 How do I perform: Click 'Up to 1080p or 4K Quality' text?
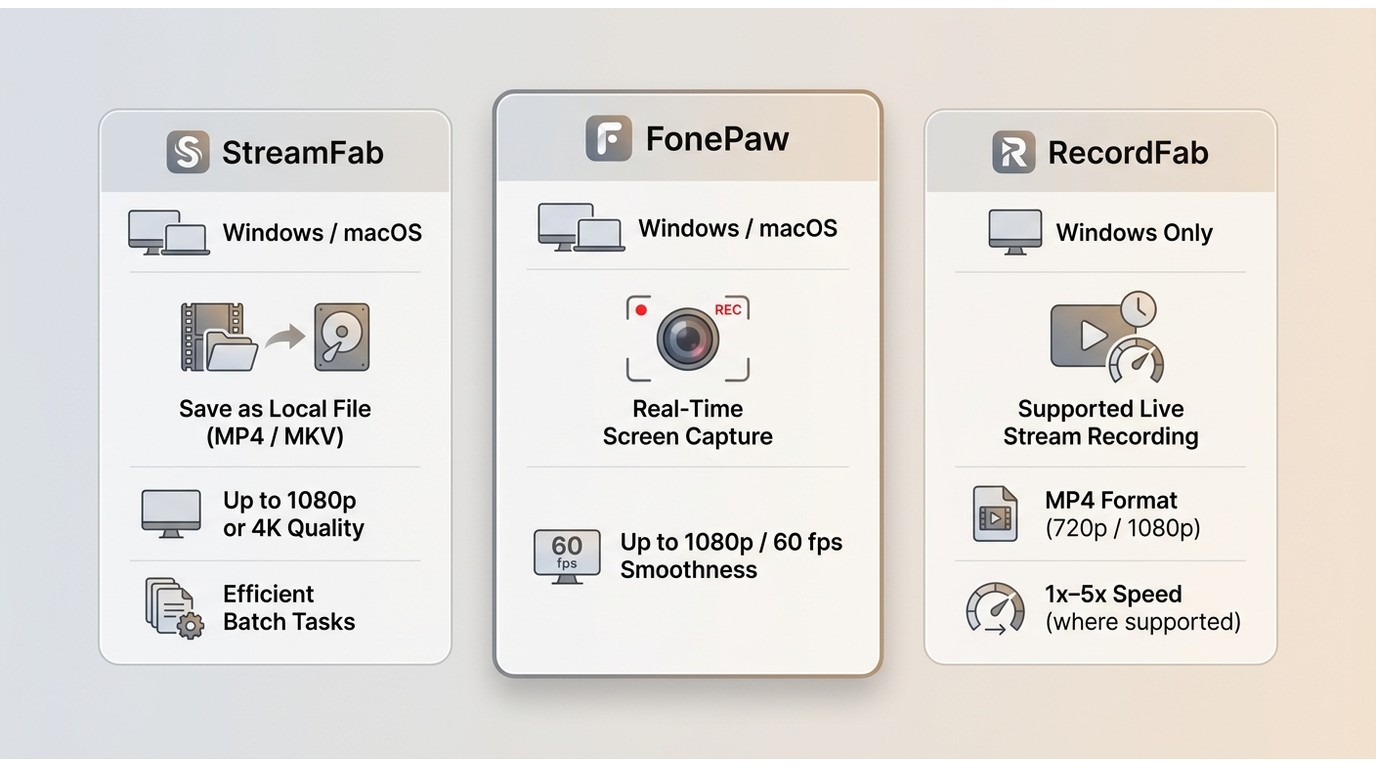tap(293, 514)
